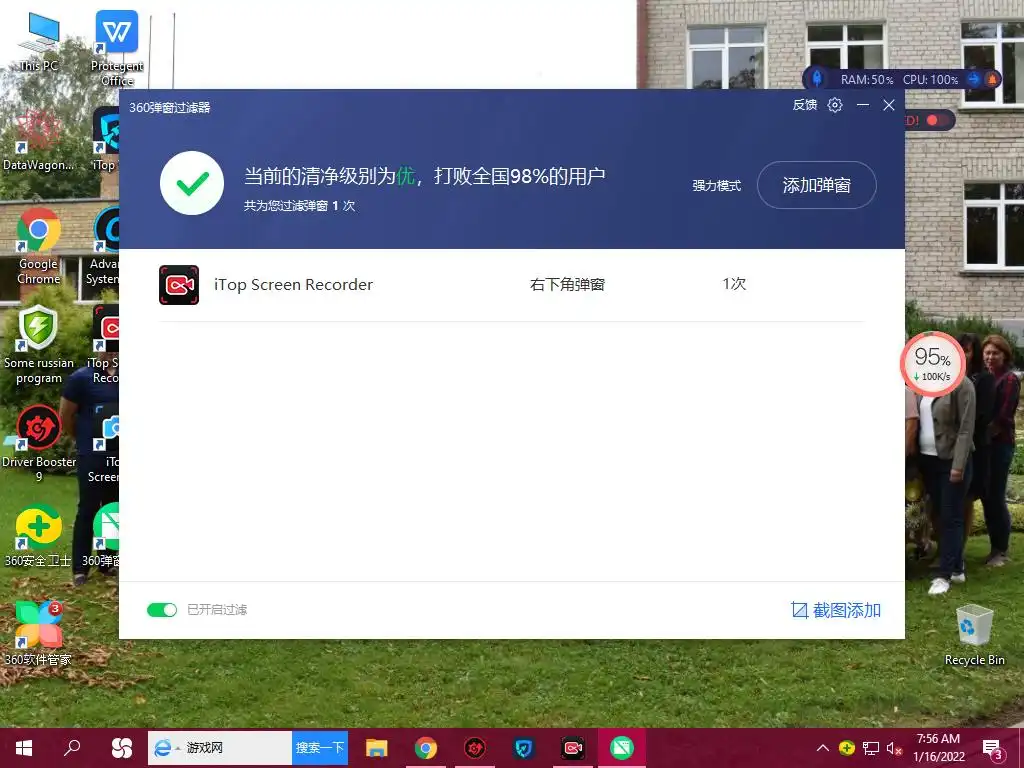
Task: Open Some russian program shortcut
Action: (x=39, y=345)
